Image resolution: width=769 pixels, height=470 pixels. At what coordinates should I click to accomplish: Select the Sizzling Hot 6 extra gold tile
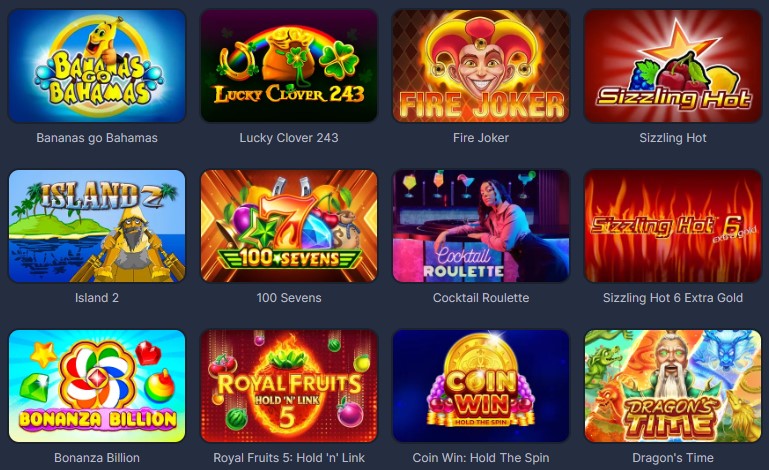[673, 226]
